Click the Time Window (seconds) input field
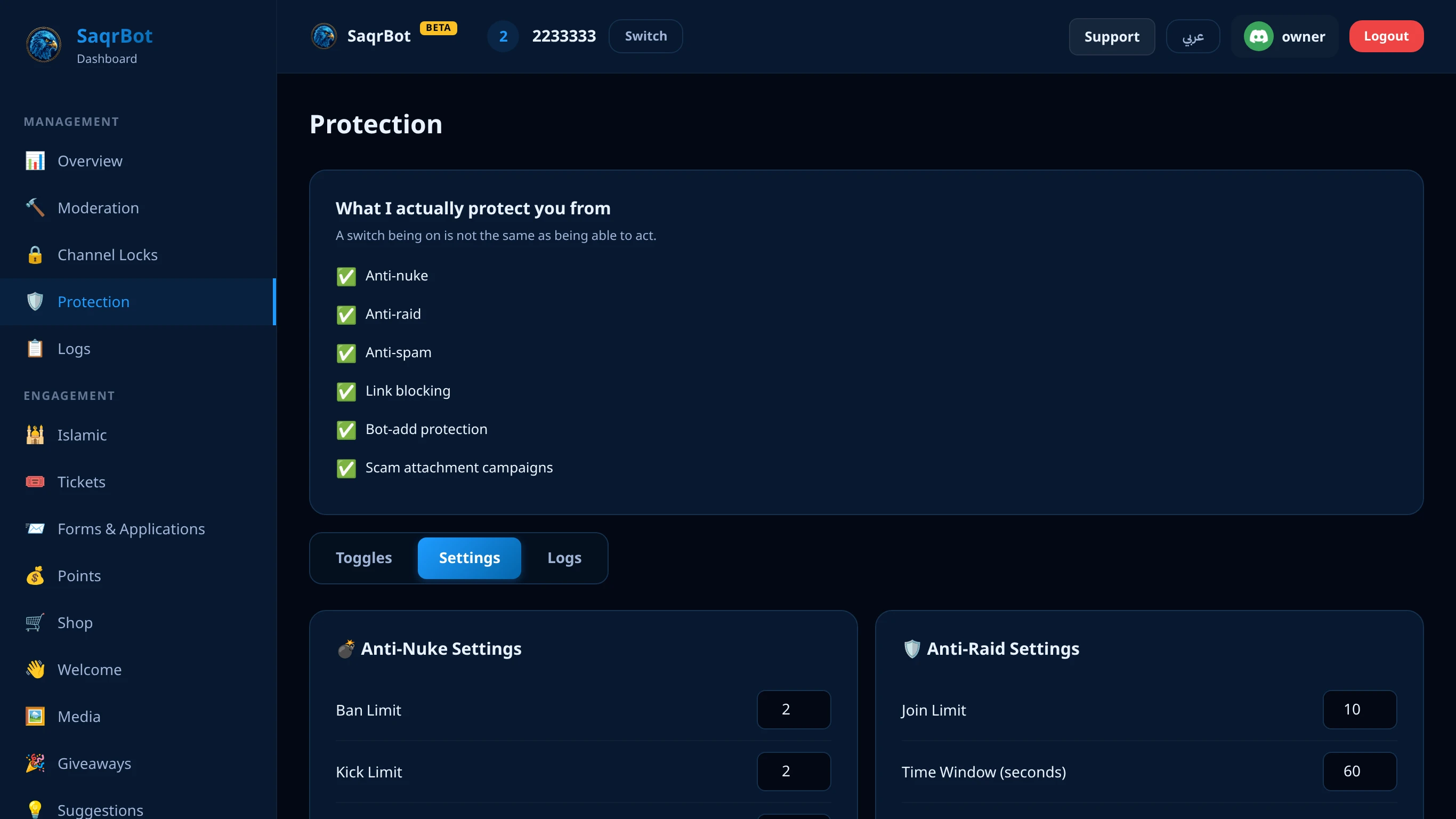This screenshot has width=1456, height=819. coord(1360,772)
